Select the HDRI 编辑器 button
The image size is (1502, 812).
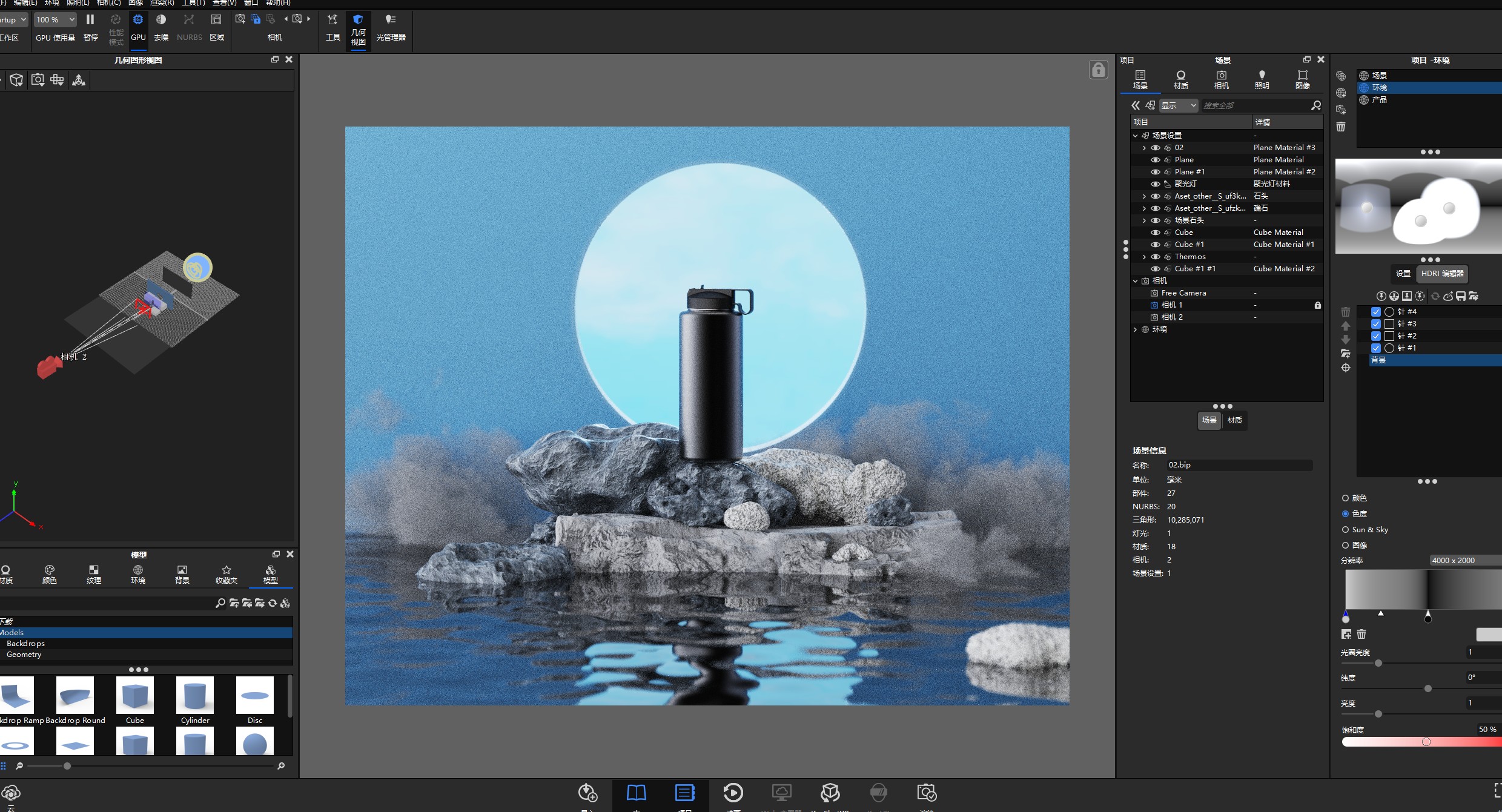[1442, 274]
